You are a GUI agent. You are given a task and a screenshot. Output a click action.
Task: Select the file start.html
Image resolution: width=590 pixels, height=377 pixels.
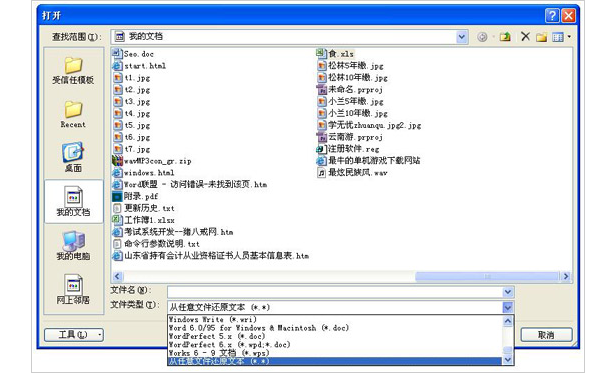tap(139, 66)
